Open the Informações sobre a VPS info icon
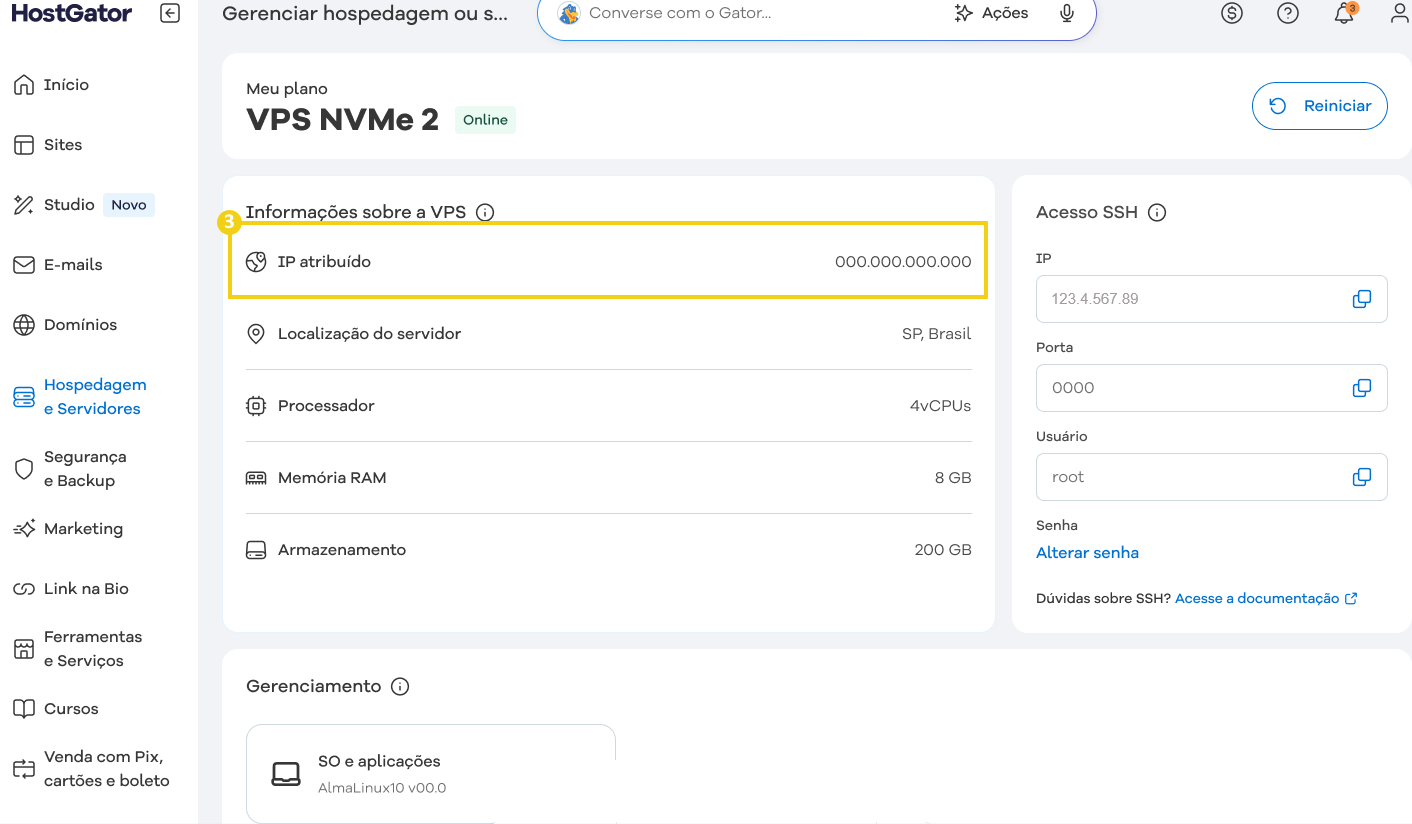This screenshot has width=1412, height=824. [486, 212]
